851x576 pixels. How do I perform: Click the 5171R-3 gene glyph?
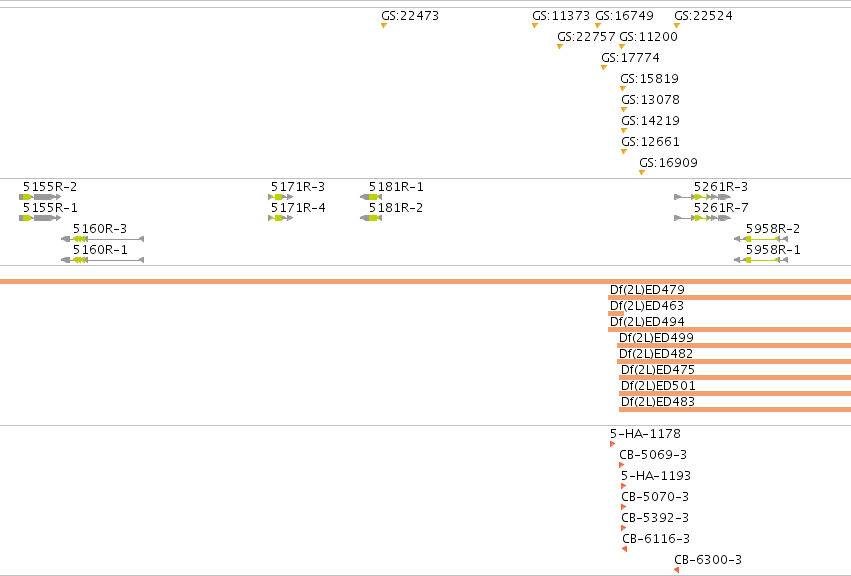pyautogui.click(x=281, y=197)
